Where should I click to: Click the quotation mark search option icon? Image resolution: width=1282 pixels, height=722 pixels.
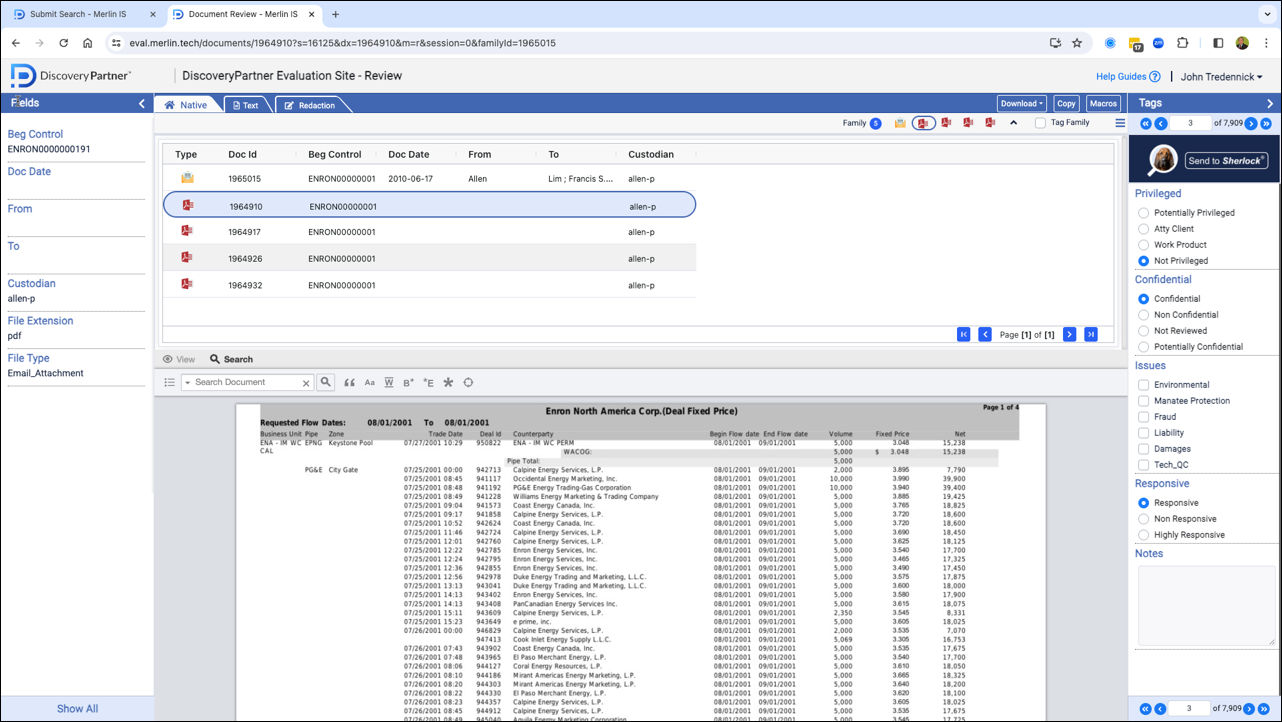349,382
